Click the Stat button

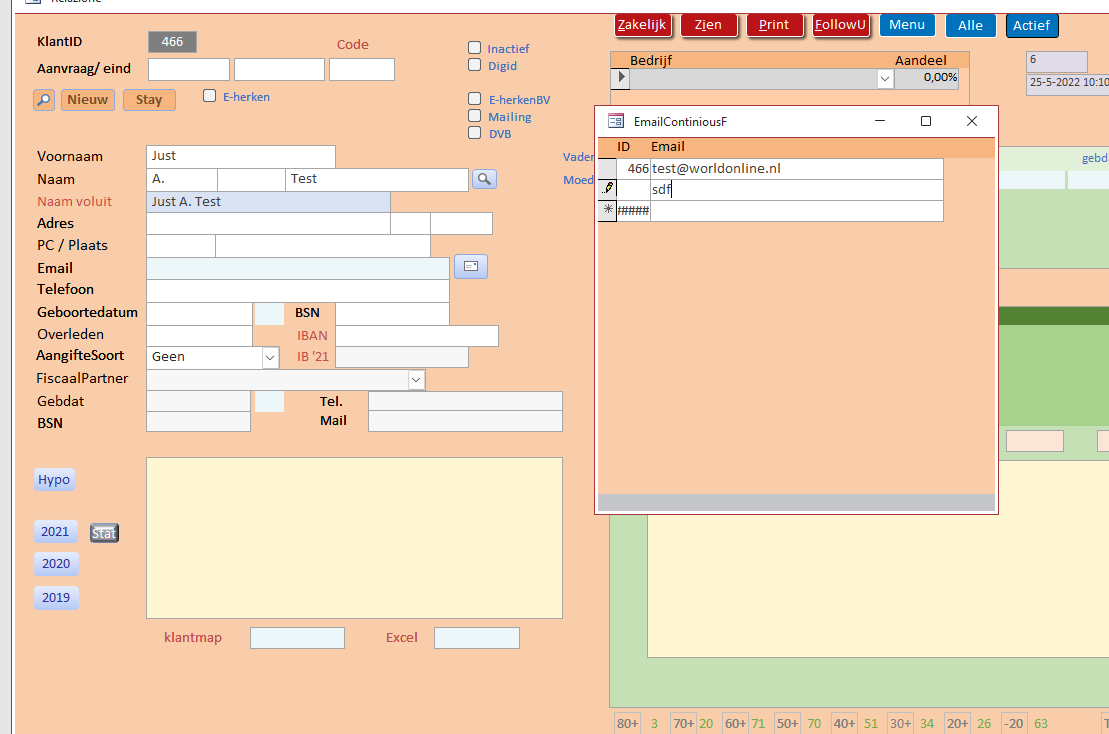click(x=104, y=533)
